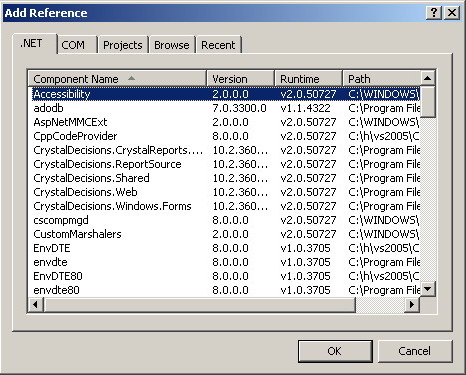Click version 2.0.0.0 in CustomMarshalers row
The image size is (466, 375).
click(x=230, y=234)
